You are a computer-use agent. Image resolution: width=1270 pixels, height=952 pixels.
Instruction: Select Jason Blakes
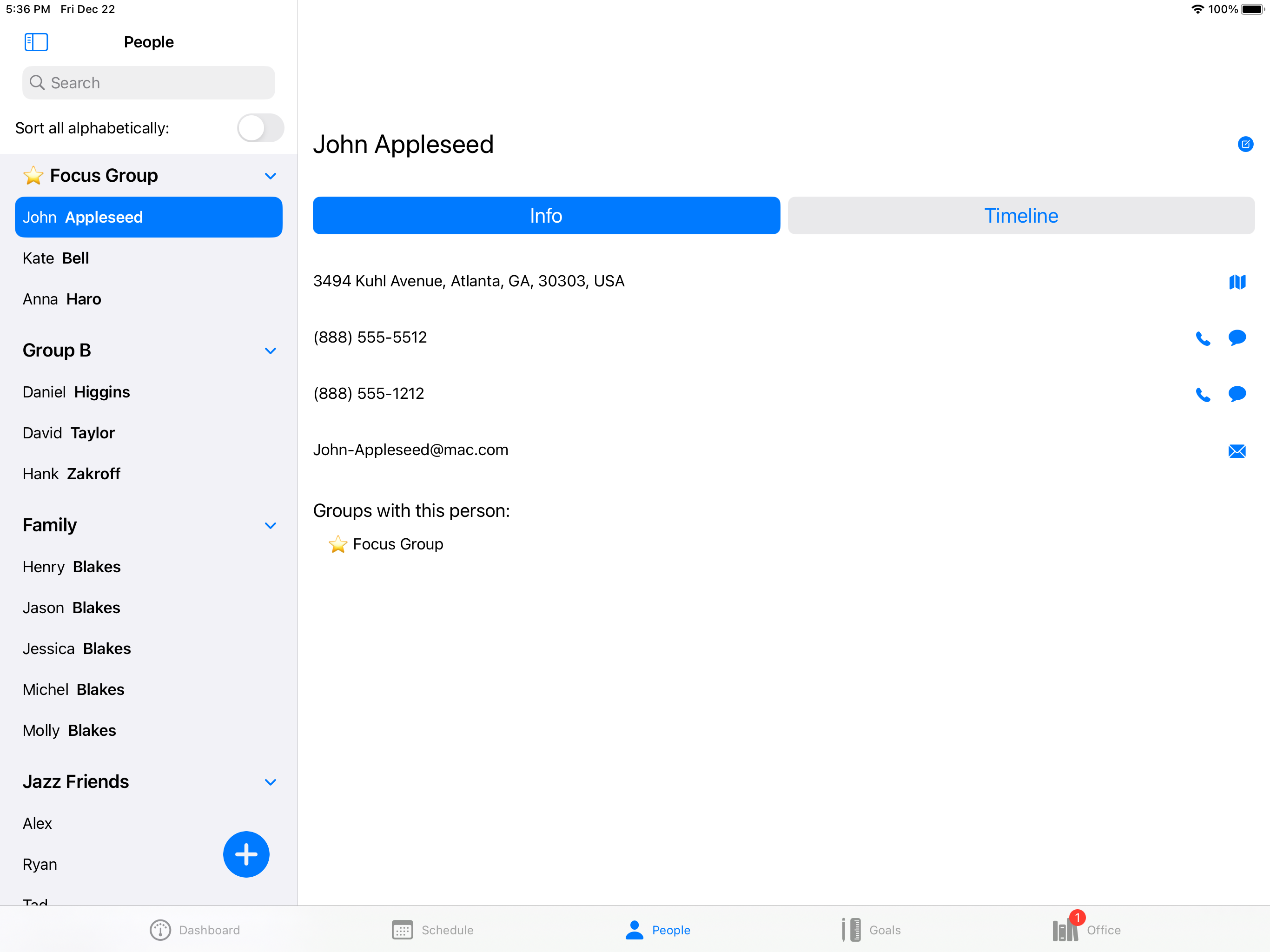point(149,607)
